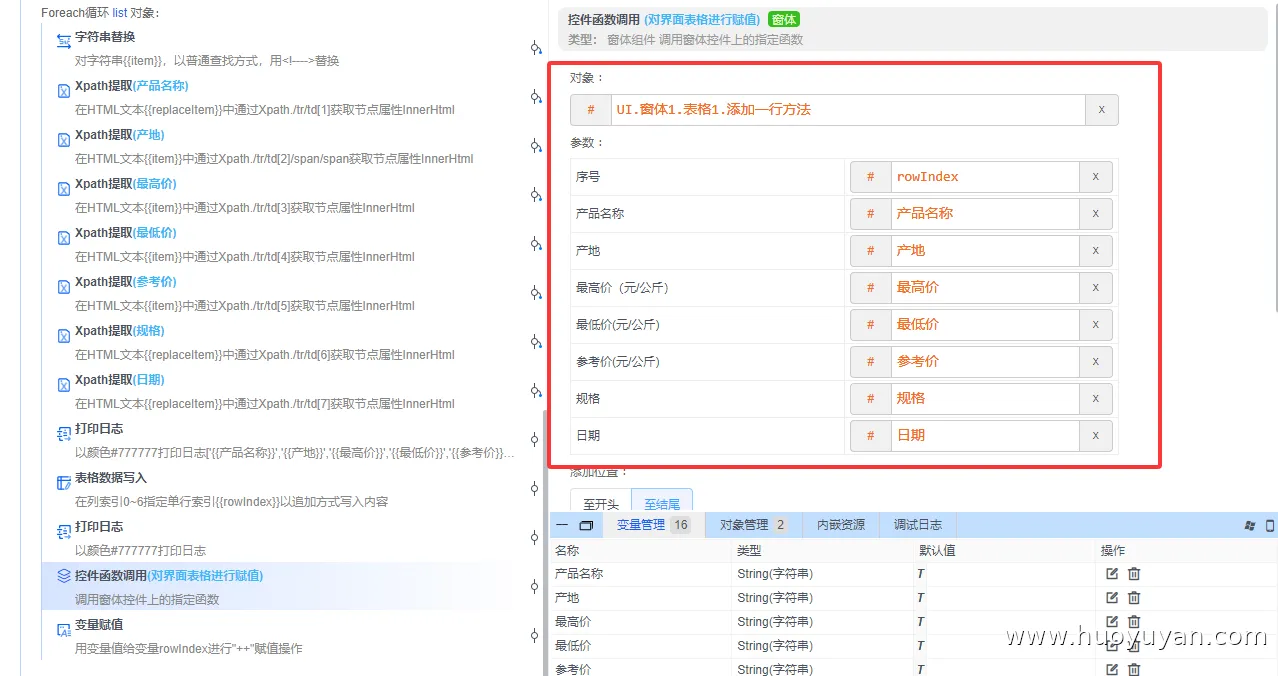
Task: Toggle # mode for 参考价(元/公斤) parameter
Action: pos(871,362)
